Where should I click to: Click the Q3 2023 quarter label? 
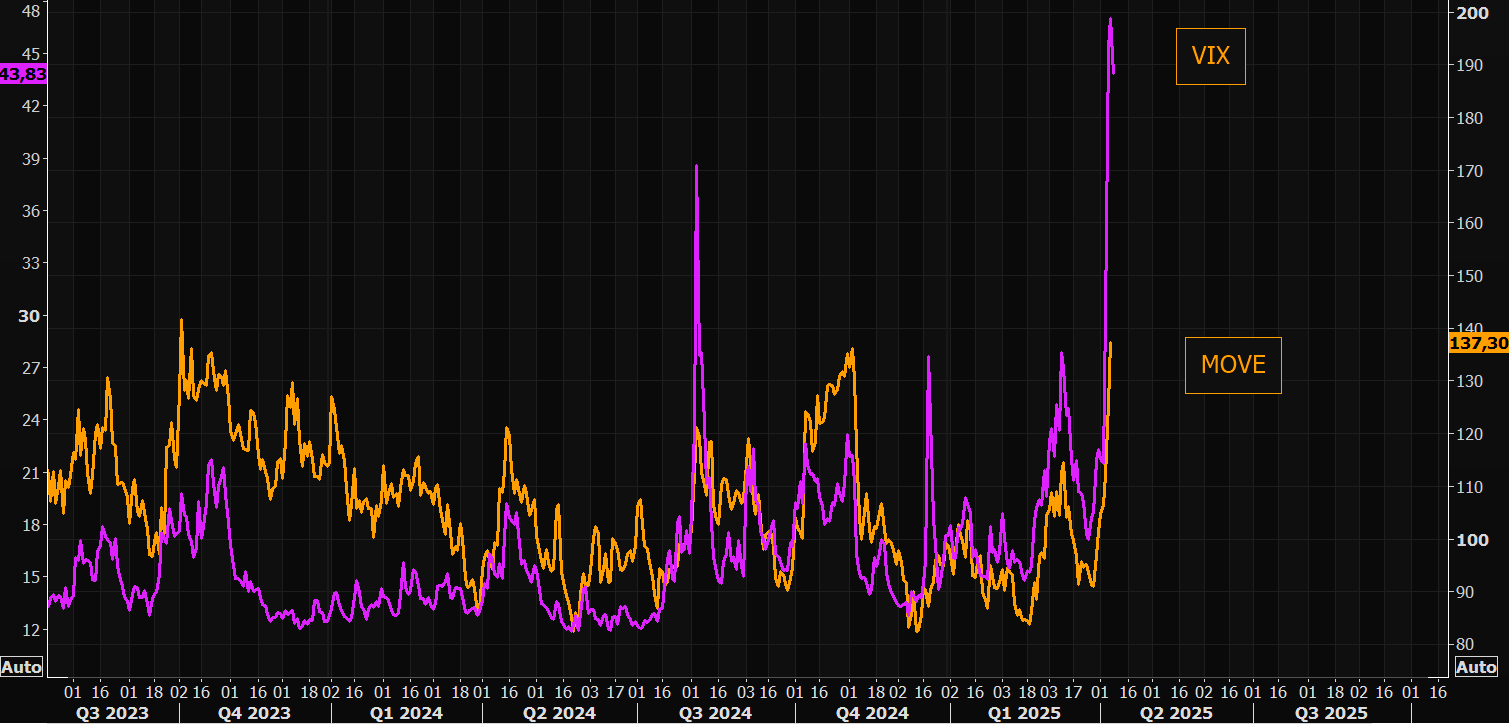111,713
